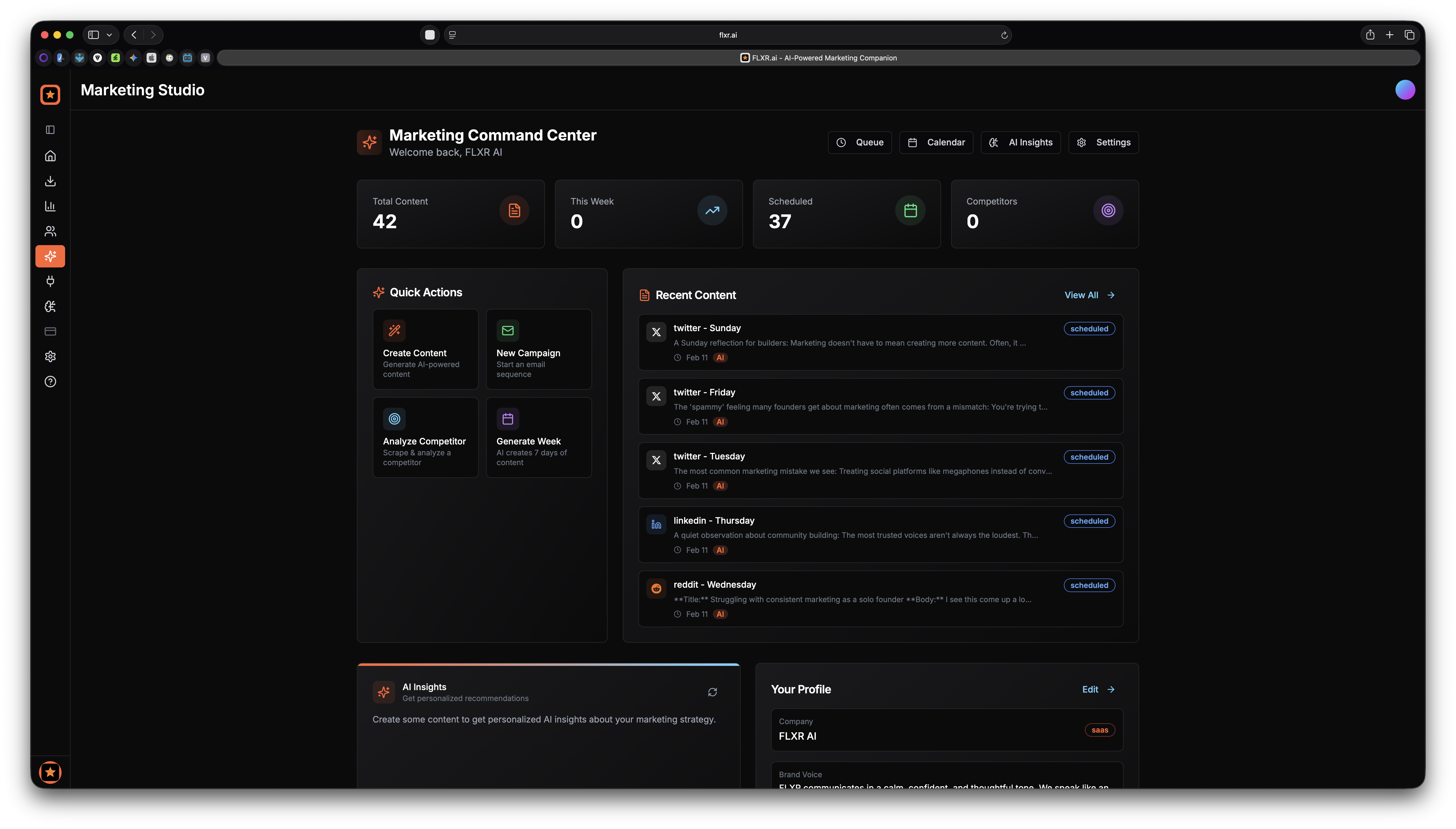Click the round star badge at sidebar bottom

[x=50, y=772]
